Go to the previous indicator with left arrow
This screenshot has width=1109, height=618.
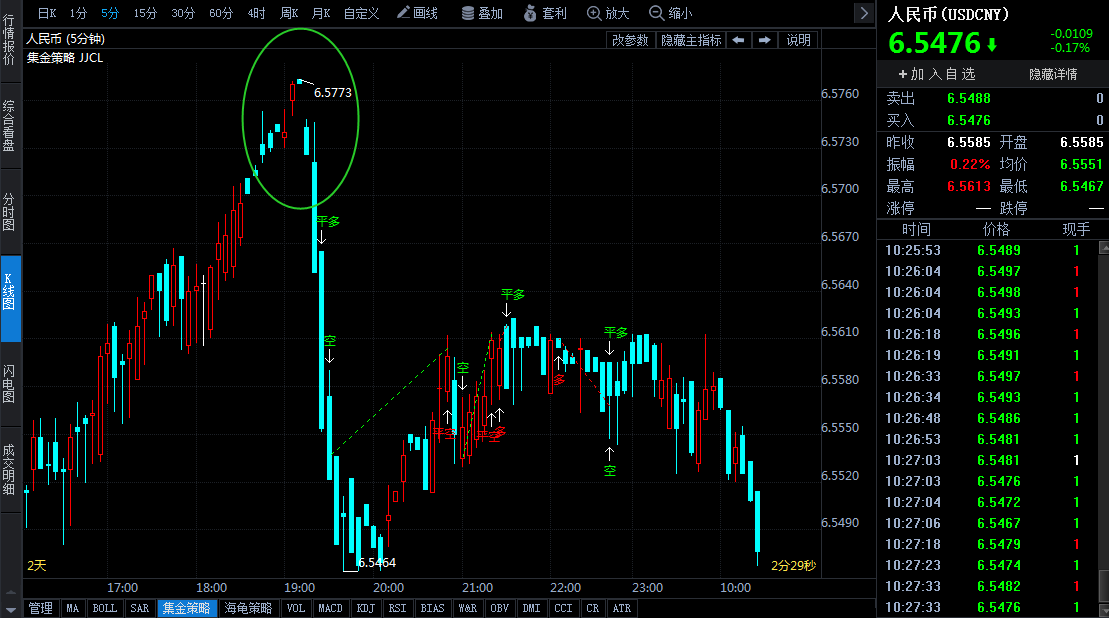pyautogui.click(x=738, y=40)
